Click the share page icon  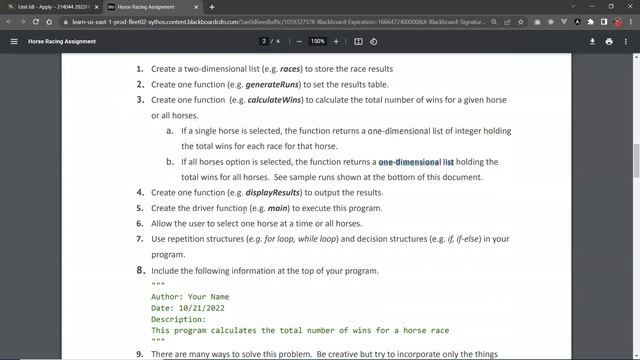[507, 22]
